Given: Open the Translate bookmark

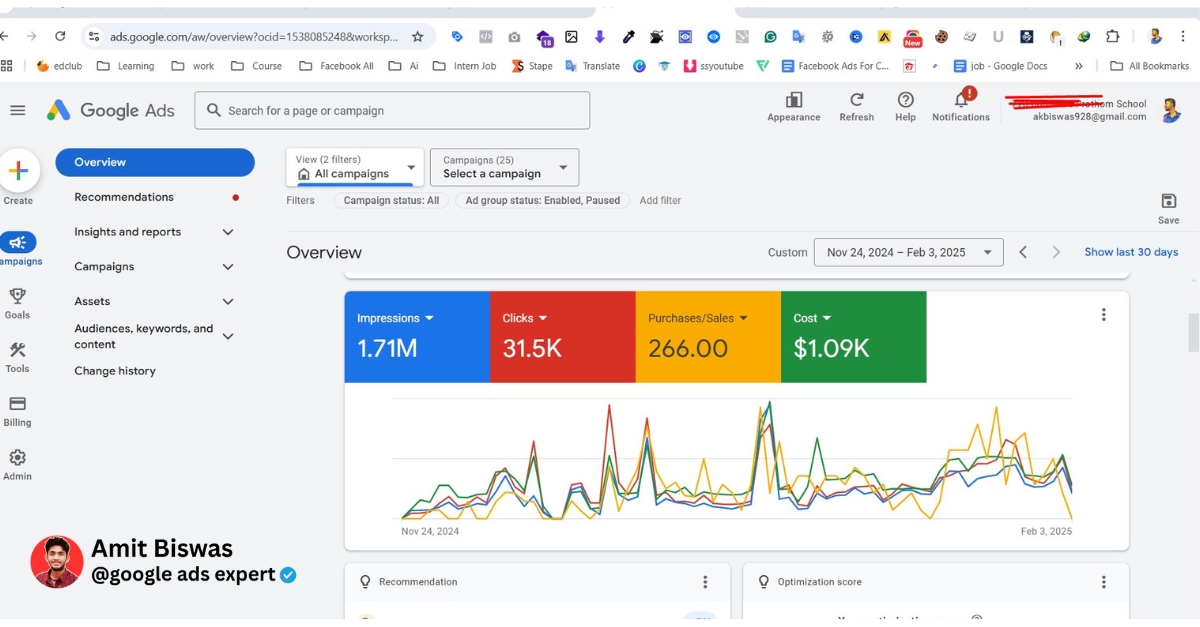Looking at the screenshot, I should (x=592, y=66).
